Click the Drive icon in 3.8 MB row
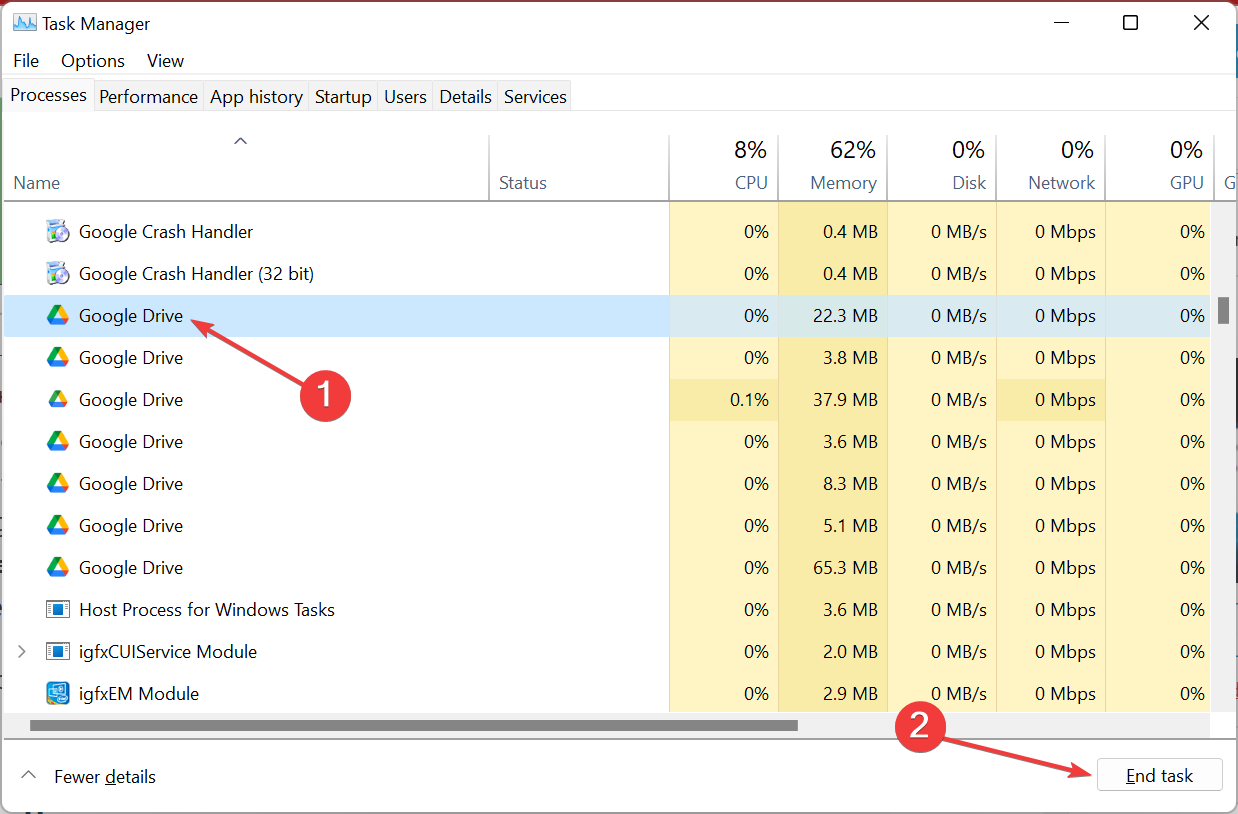Image resolution: width=1238 pixels, height=814 pixels. [x=58, y=358]
